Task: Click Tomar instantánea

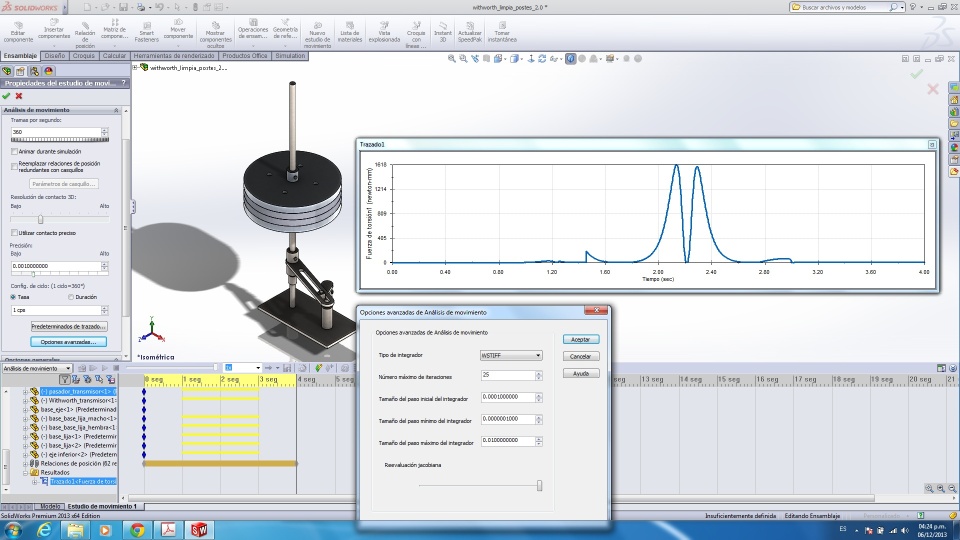Action: tap(502, 32)
